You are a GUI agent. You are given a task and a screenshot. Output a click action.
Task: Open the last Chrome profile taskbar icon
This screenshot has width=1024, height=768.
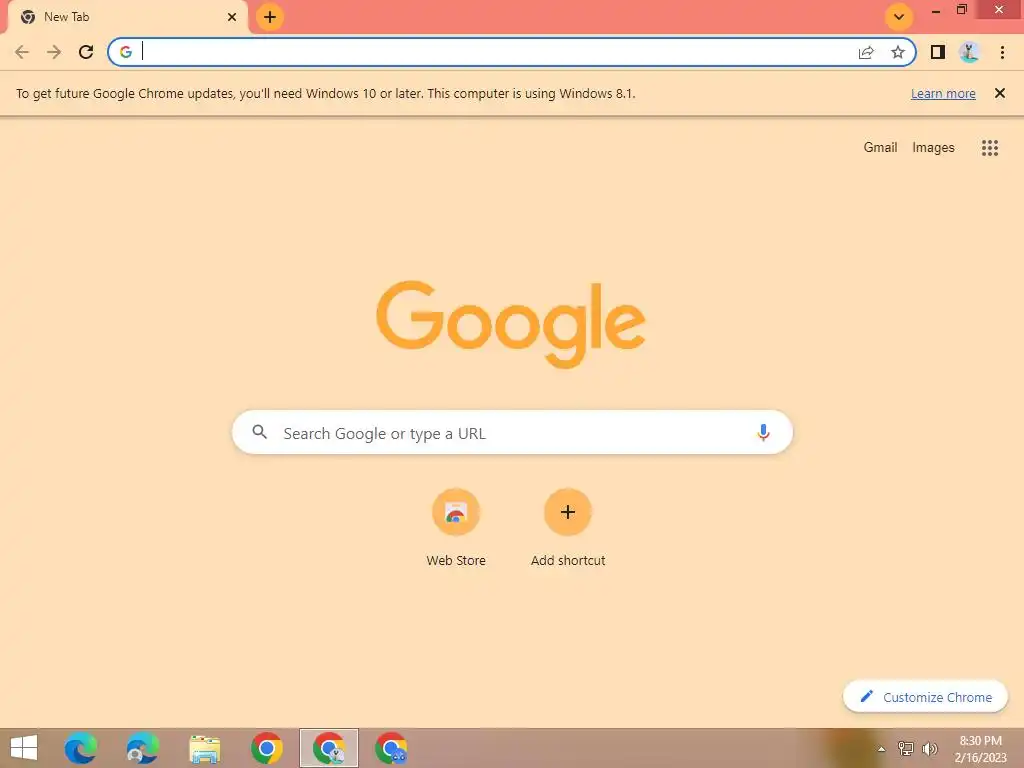point(391,748)
